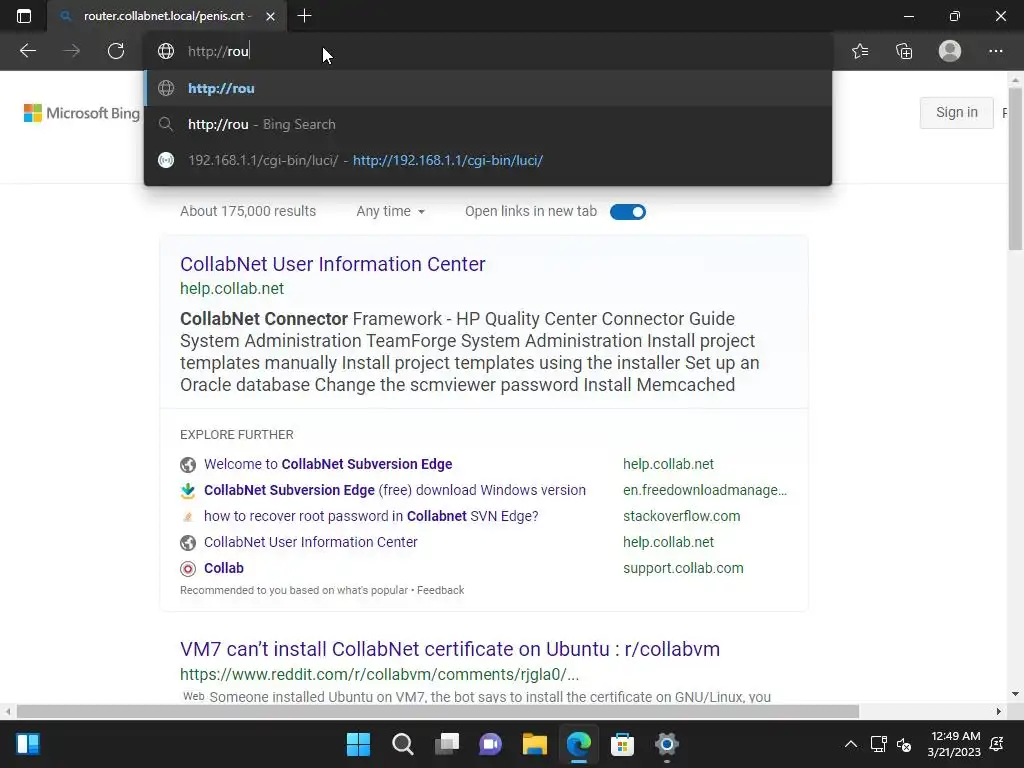Open Widgets icon on taskbar
Image resolution: width=1024 pixels, height=768 pixels.
27,744
